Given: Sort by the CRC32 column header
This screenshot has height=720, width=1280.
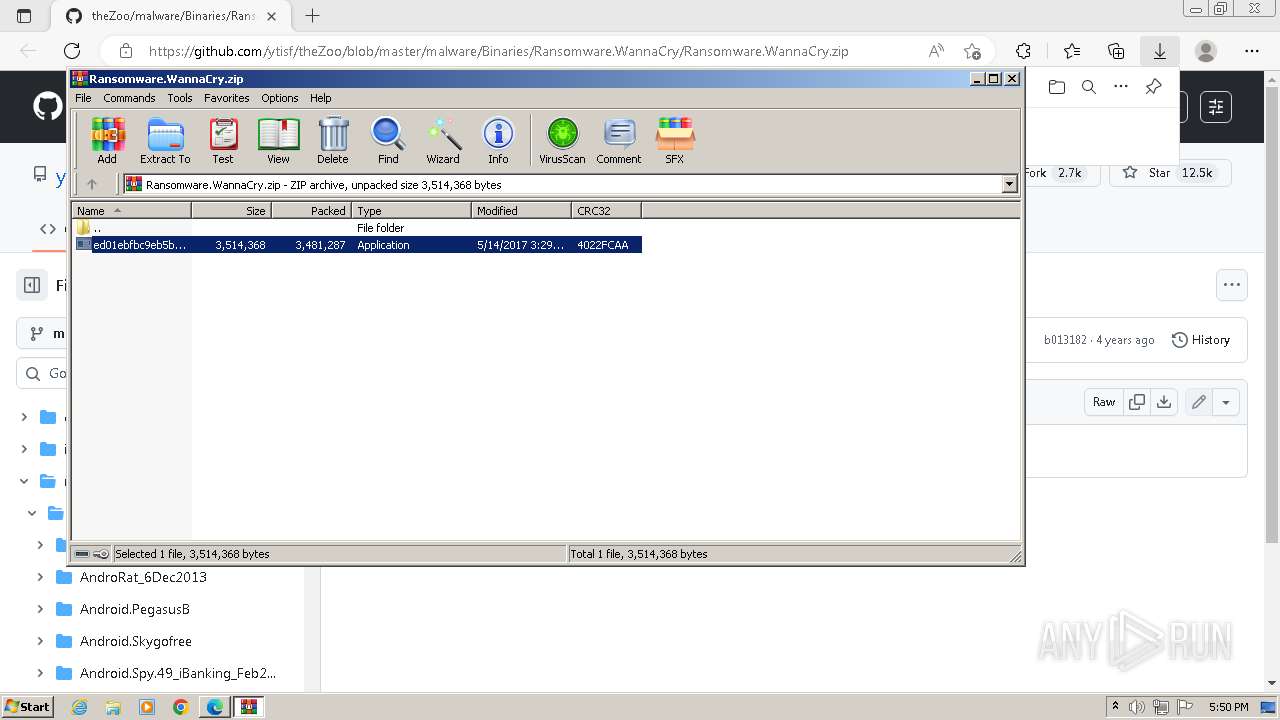Looking at the screenshot, I should tap(606, 210).
